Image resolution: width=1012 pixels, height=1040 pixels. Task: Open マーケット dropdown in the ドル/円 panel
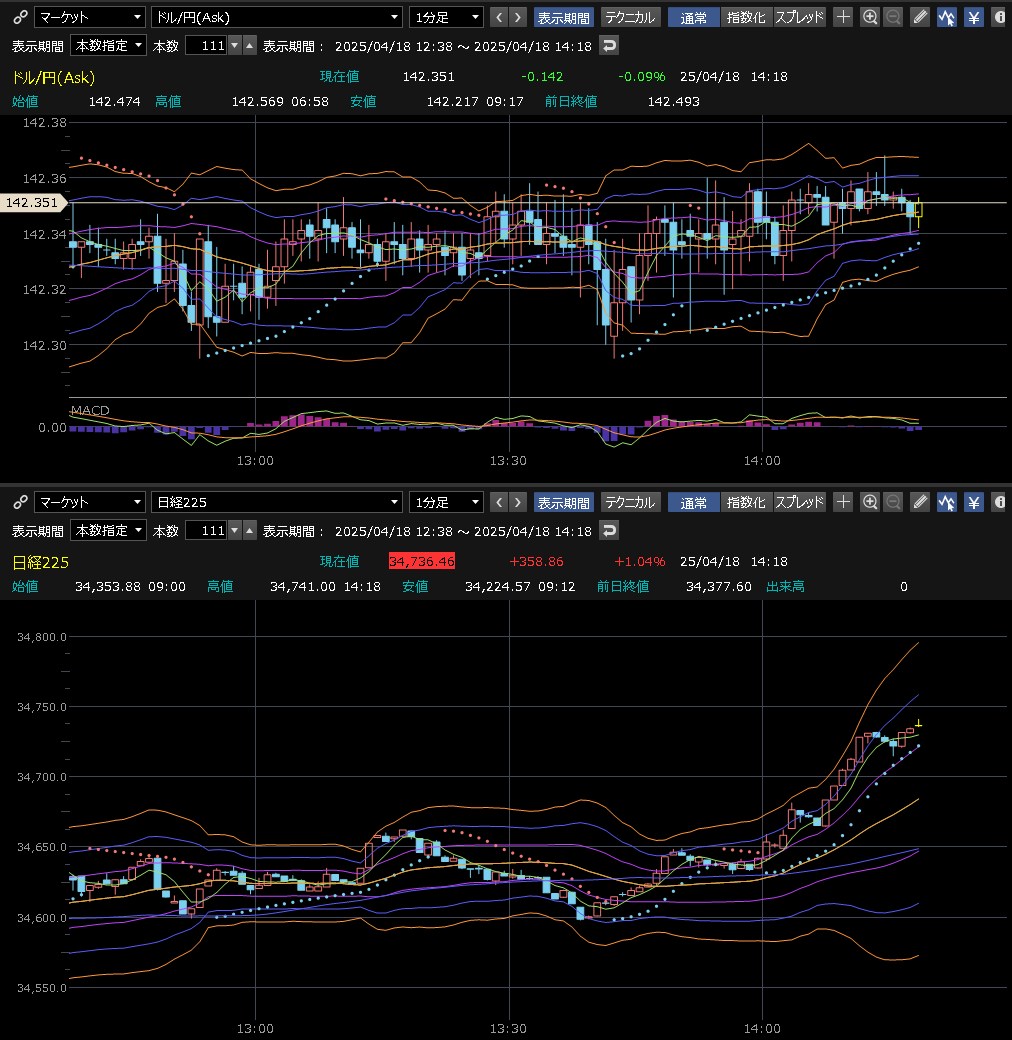click(90, 17)
